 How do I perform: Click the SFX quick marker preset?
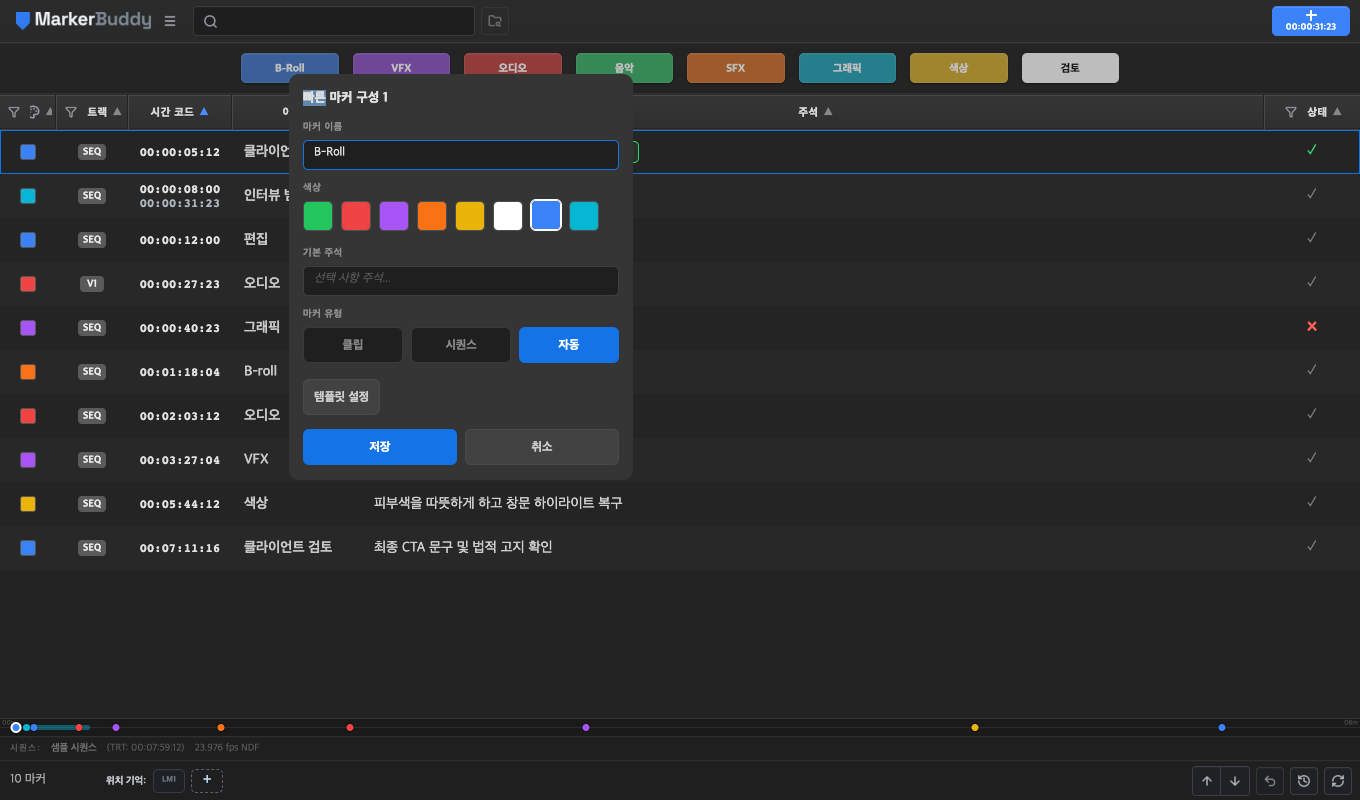click(x=736, y=68)
